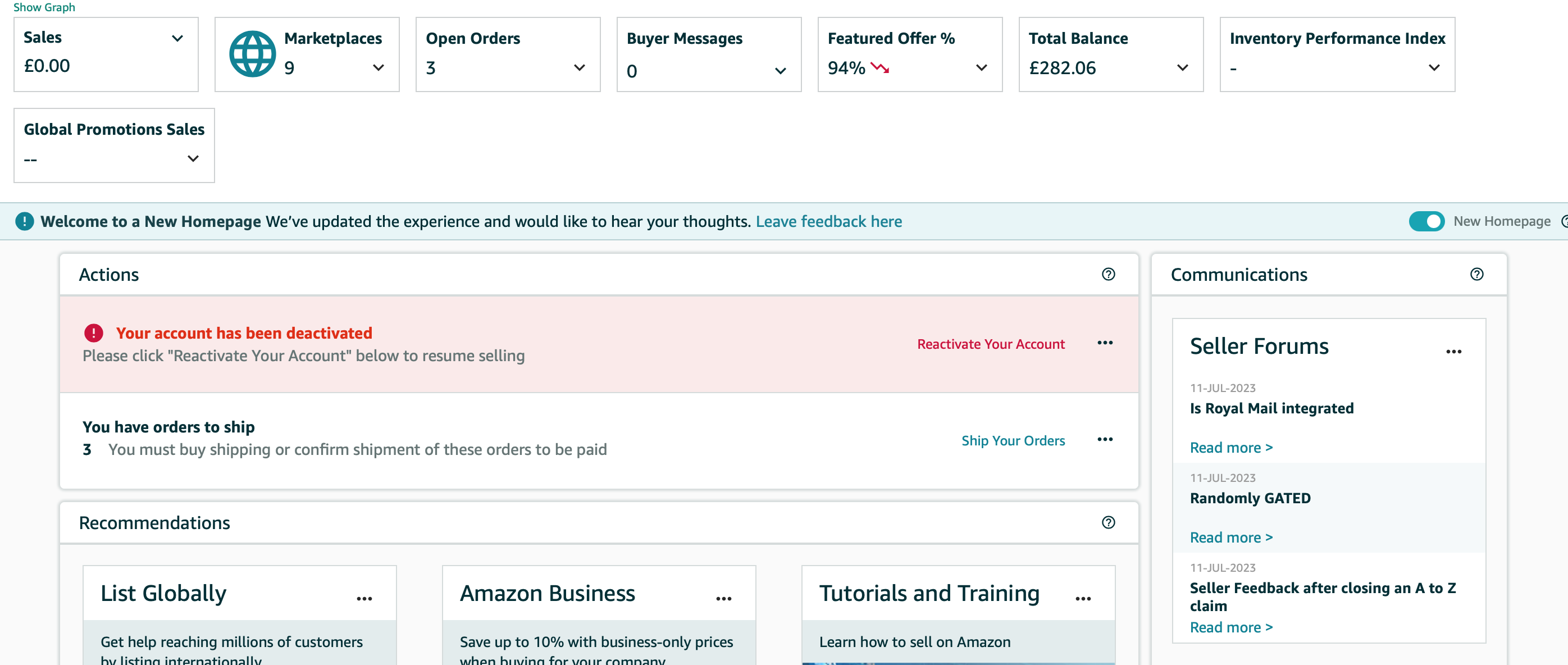Image resolution: width=1568 pixels, height=665 pixels.
Task: Click the Amazon Business card title
Action: [547, 593]
